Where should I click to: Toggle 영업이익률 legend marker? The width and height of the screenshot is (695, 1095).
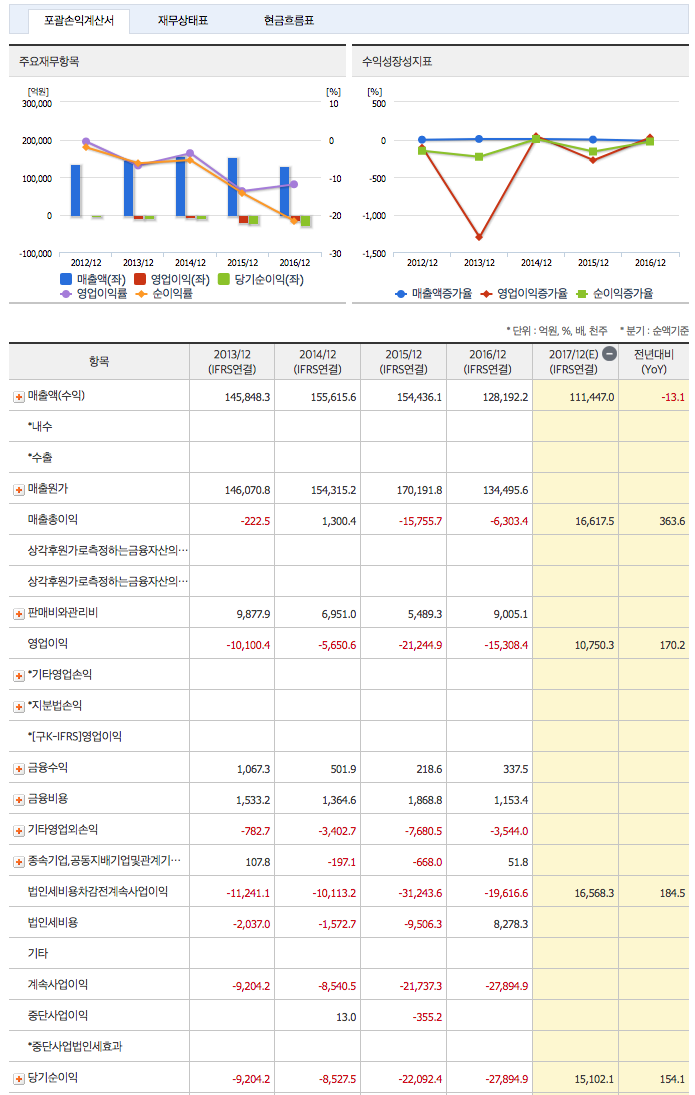coord(66,294)
